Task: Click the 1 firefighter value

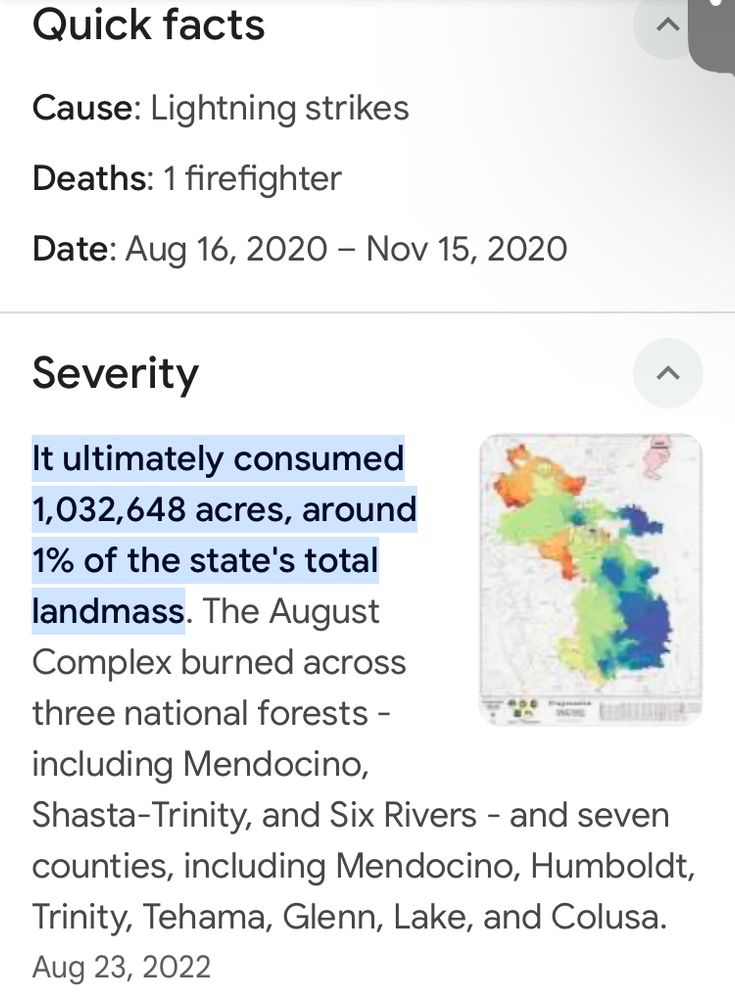Action: pos(253,179)
